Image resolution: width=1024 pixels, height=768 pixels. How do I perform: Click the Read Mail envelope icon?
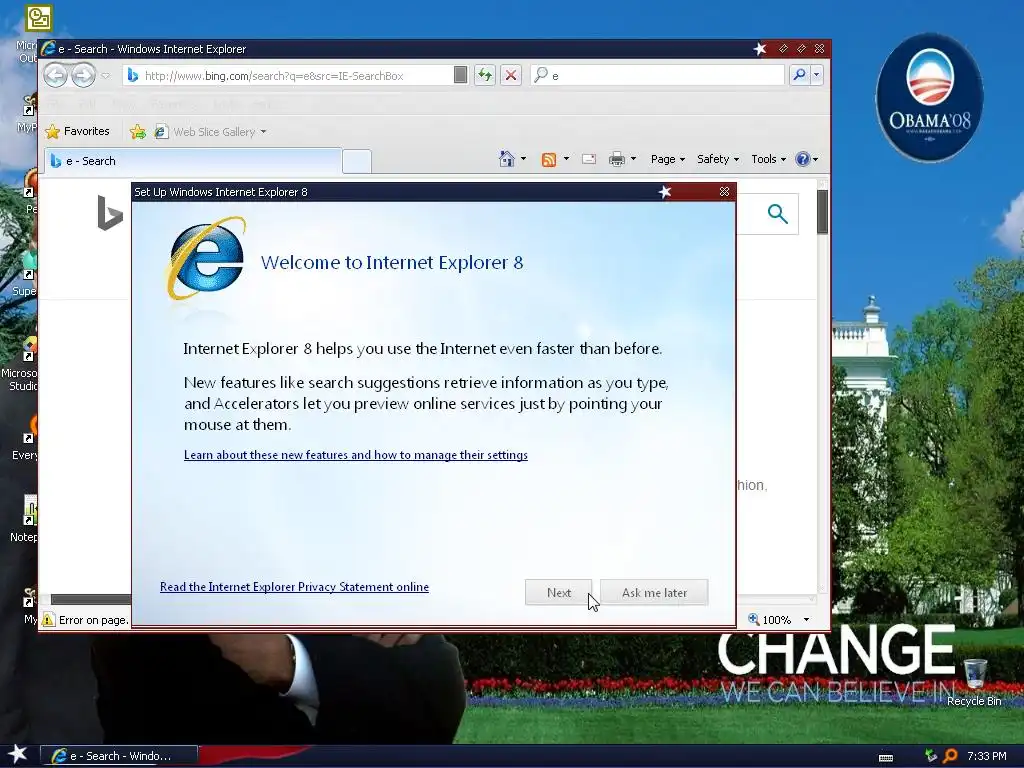[x=588, y=159]
